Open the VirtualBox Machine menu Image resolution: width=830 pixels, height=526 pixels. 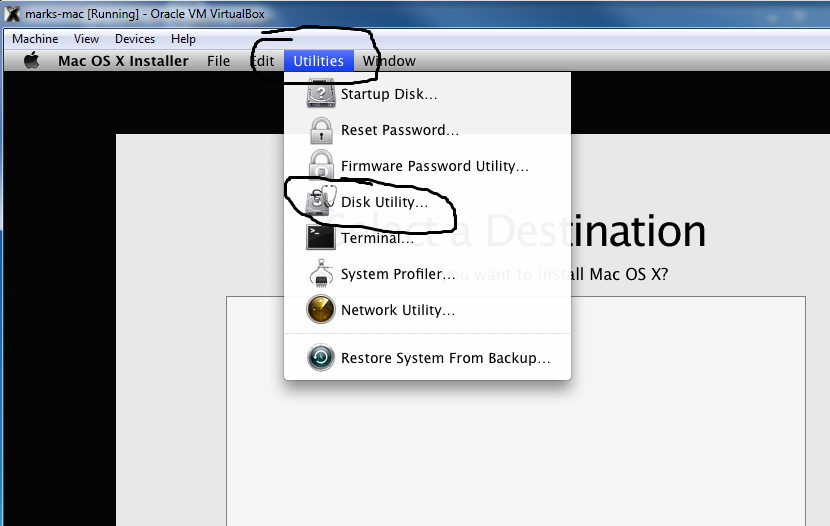point(35,39)
